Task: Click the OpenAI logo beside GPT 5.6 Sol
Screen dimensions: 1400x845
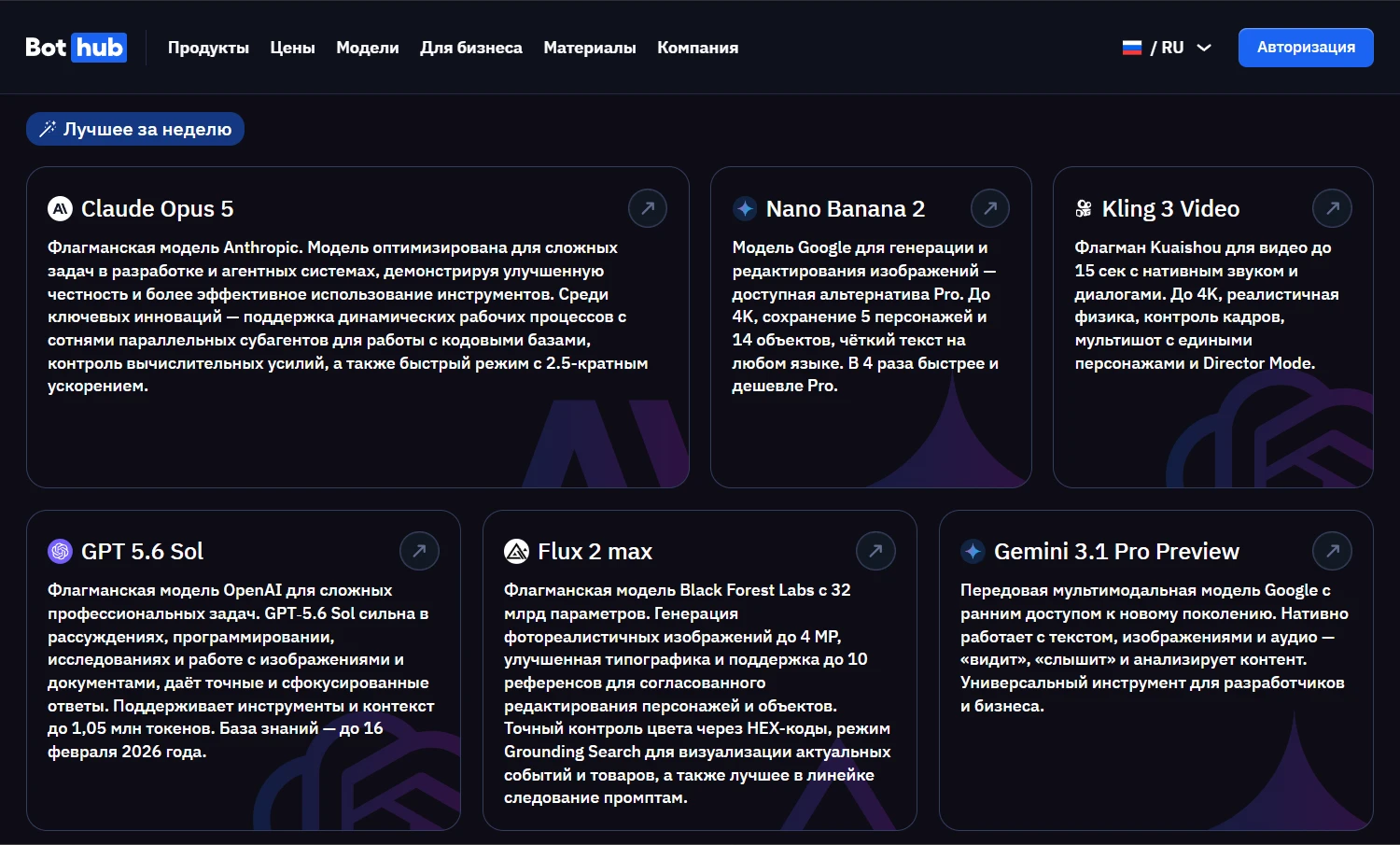Action: [x=60, y=551]
